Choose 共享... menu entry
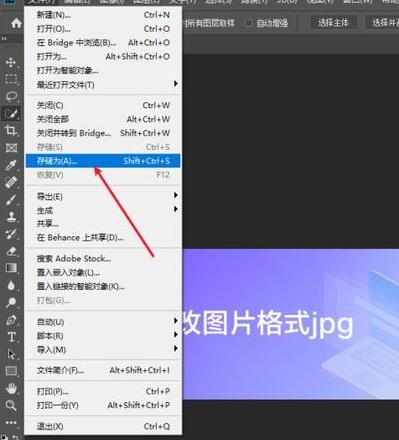Viewport: 399px width, 440px height. coord(103,224)
